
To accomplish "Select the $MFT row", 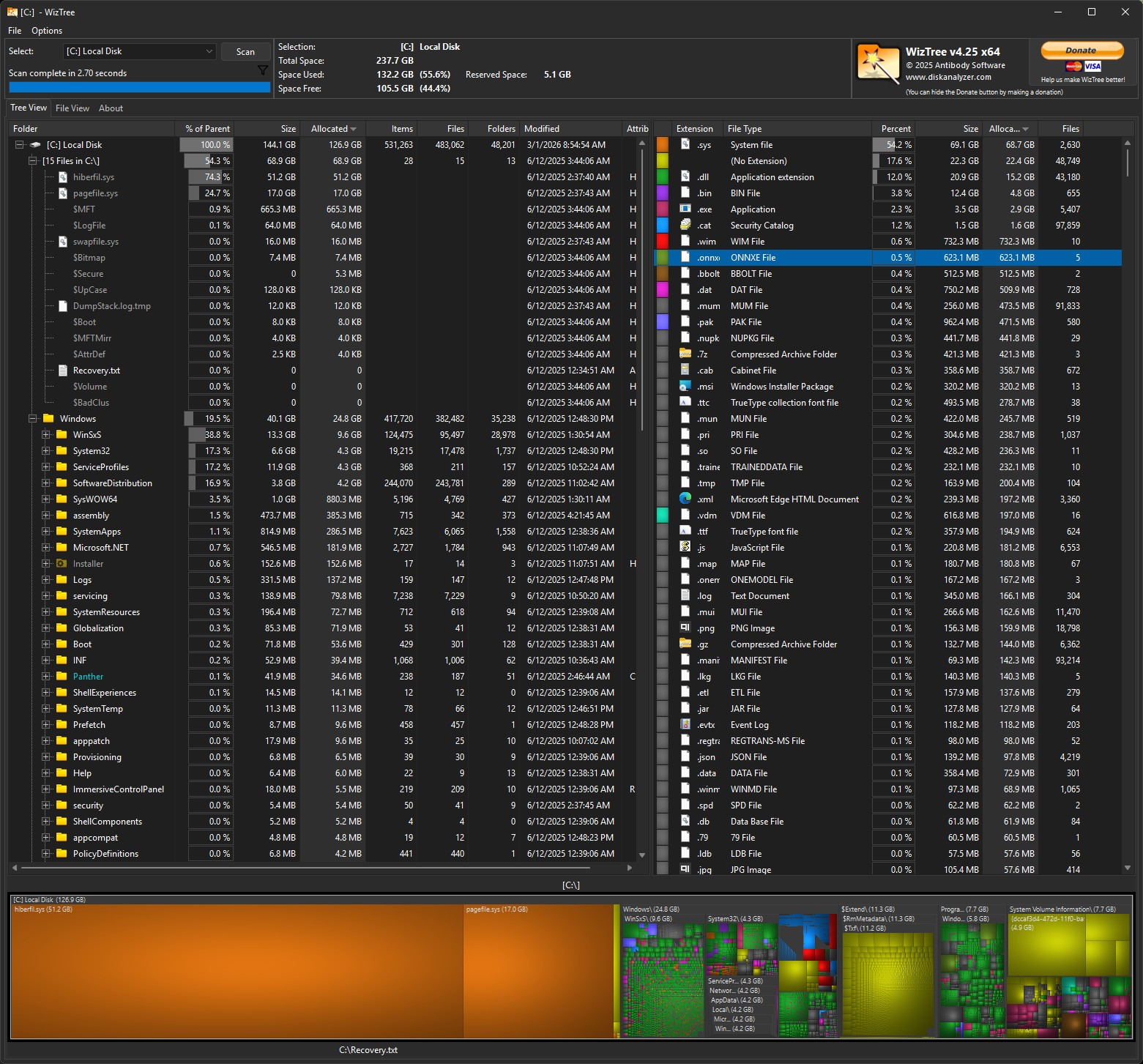I will point(323,209).
